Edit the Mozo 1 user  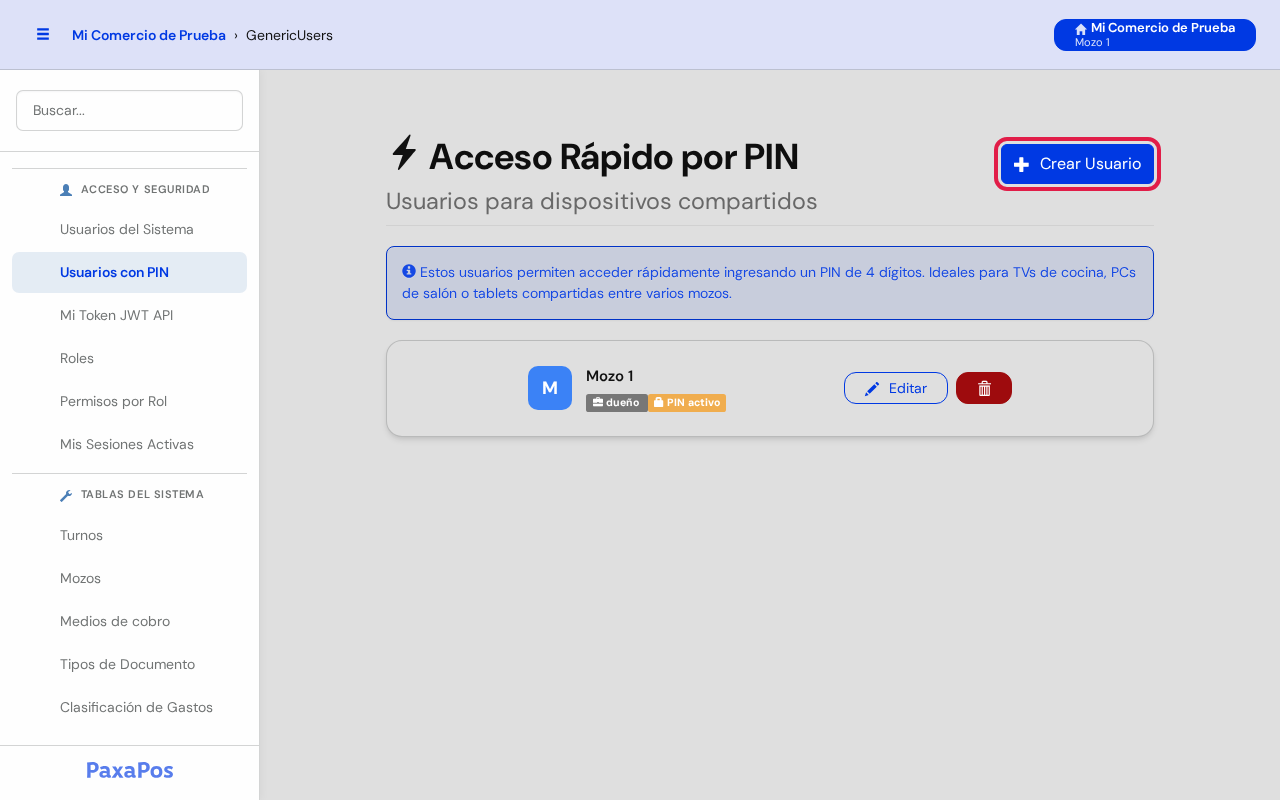click(x=896, y=388)
